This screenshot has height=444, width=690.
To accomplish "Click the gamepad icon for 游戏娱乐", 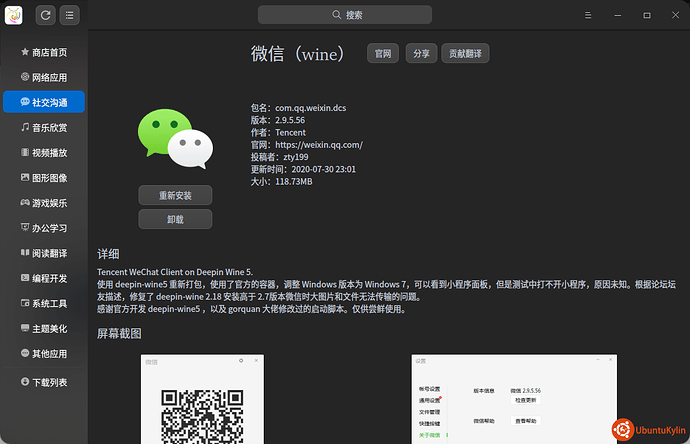I will (x=25, y=202).
